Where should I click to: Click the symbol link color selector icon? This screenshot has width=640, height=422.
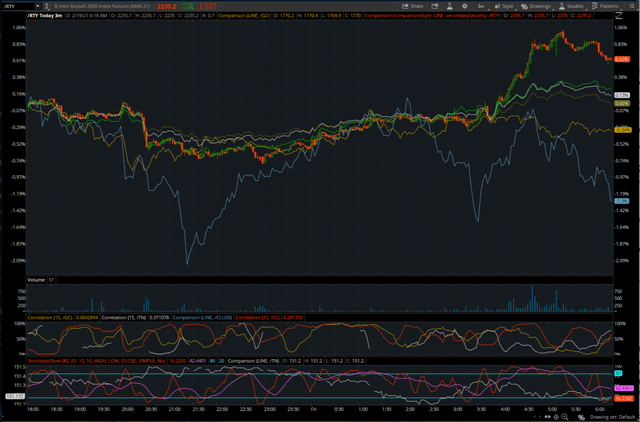click(x=47, y=6)
